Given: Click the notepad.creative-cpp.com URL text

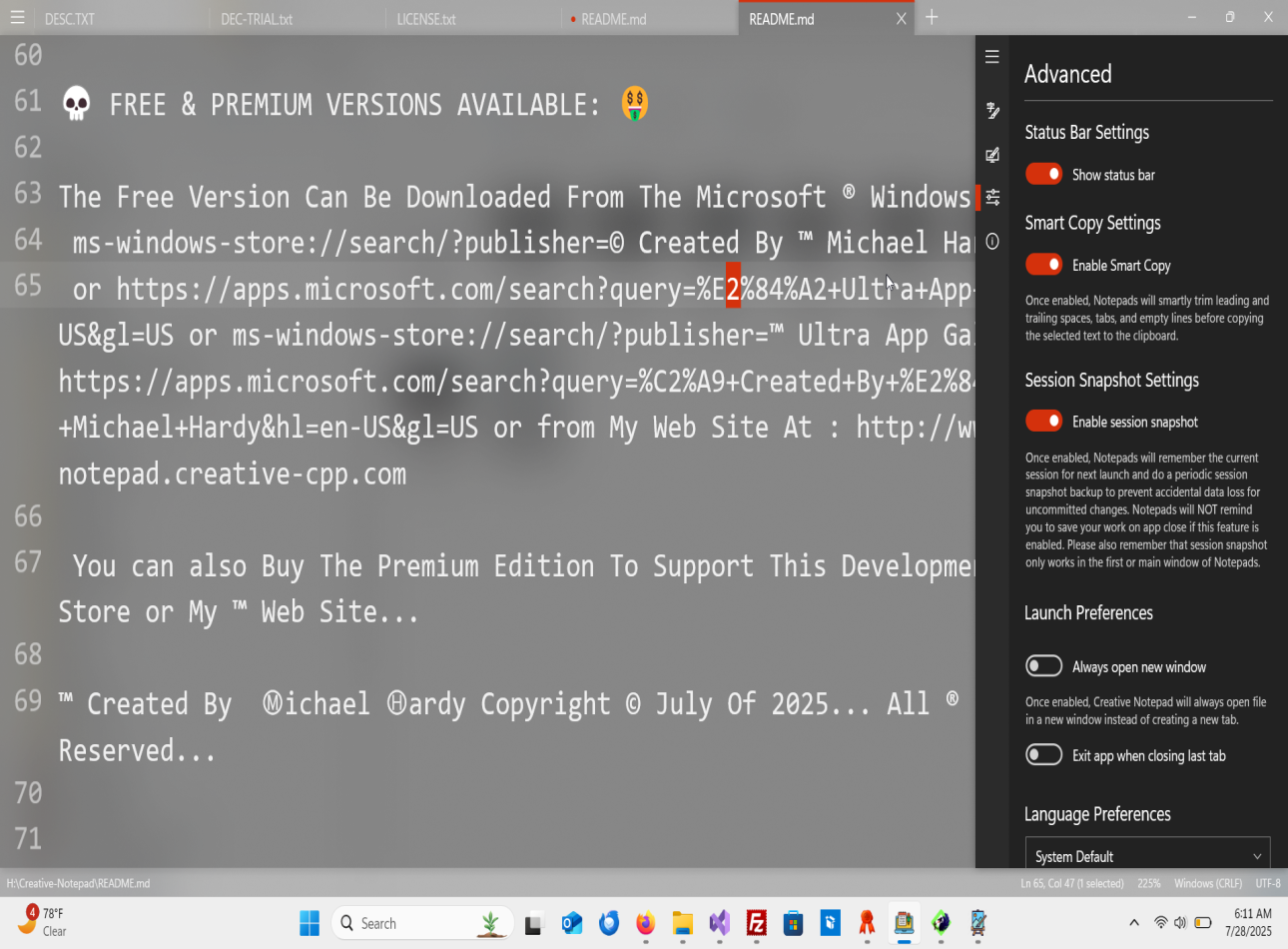Looking at the screenshot, I should [x=232, y=474].
